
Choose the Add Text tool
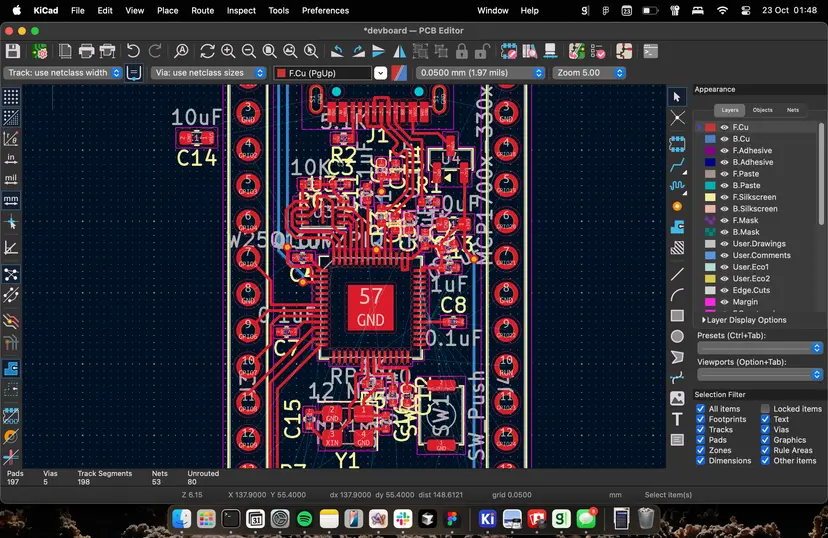tap(677, 419)
